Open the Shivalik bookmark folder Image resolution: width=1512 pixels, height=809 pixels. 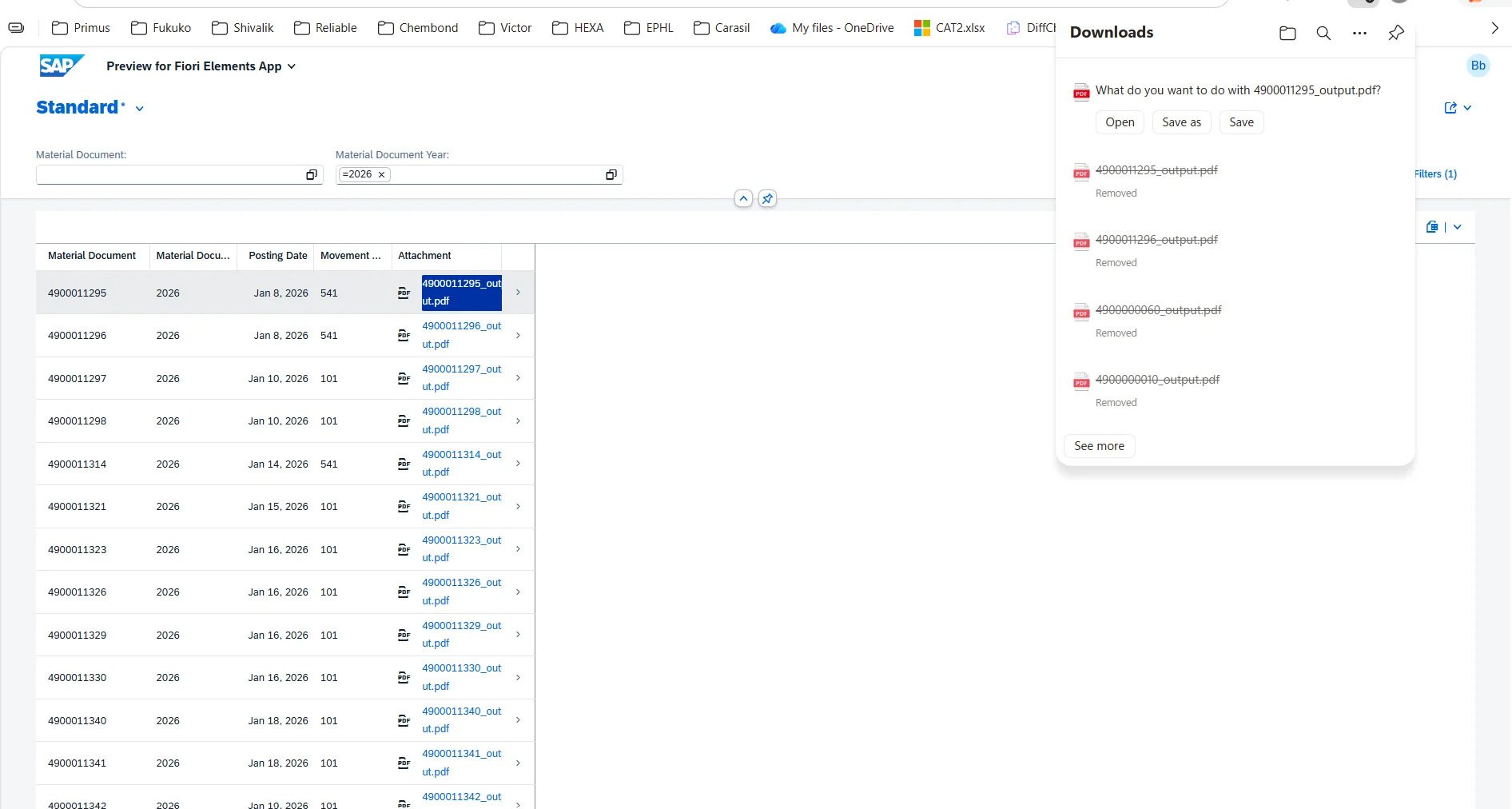(242, 28)
